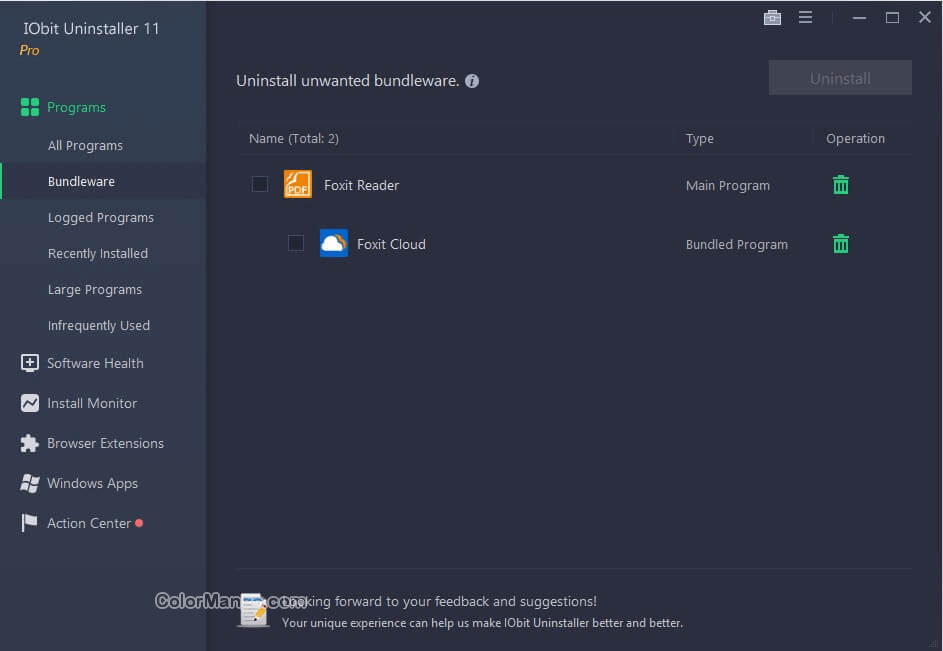Open Action Center using the flag icon
This screenshot has width=943, height=651.
coord(29,523)
